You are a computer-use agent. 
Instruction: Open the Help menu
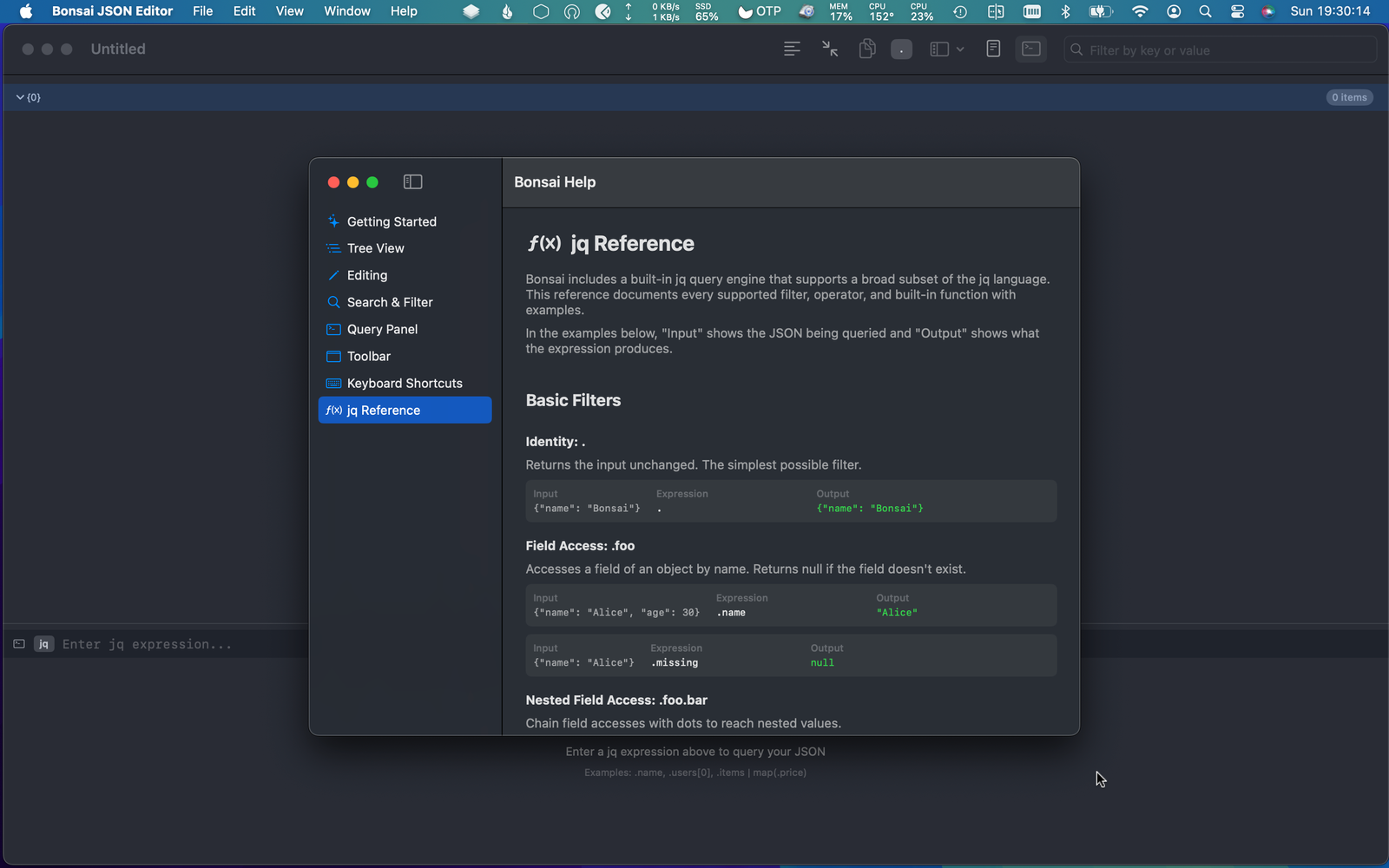(404, 11)
